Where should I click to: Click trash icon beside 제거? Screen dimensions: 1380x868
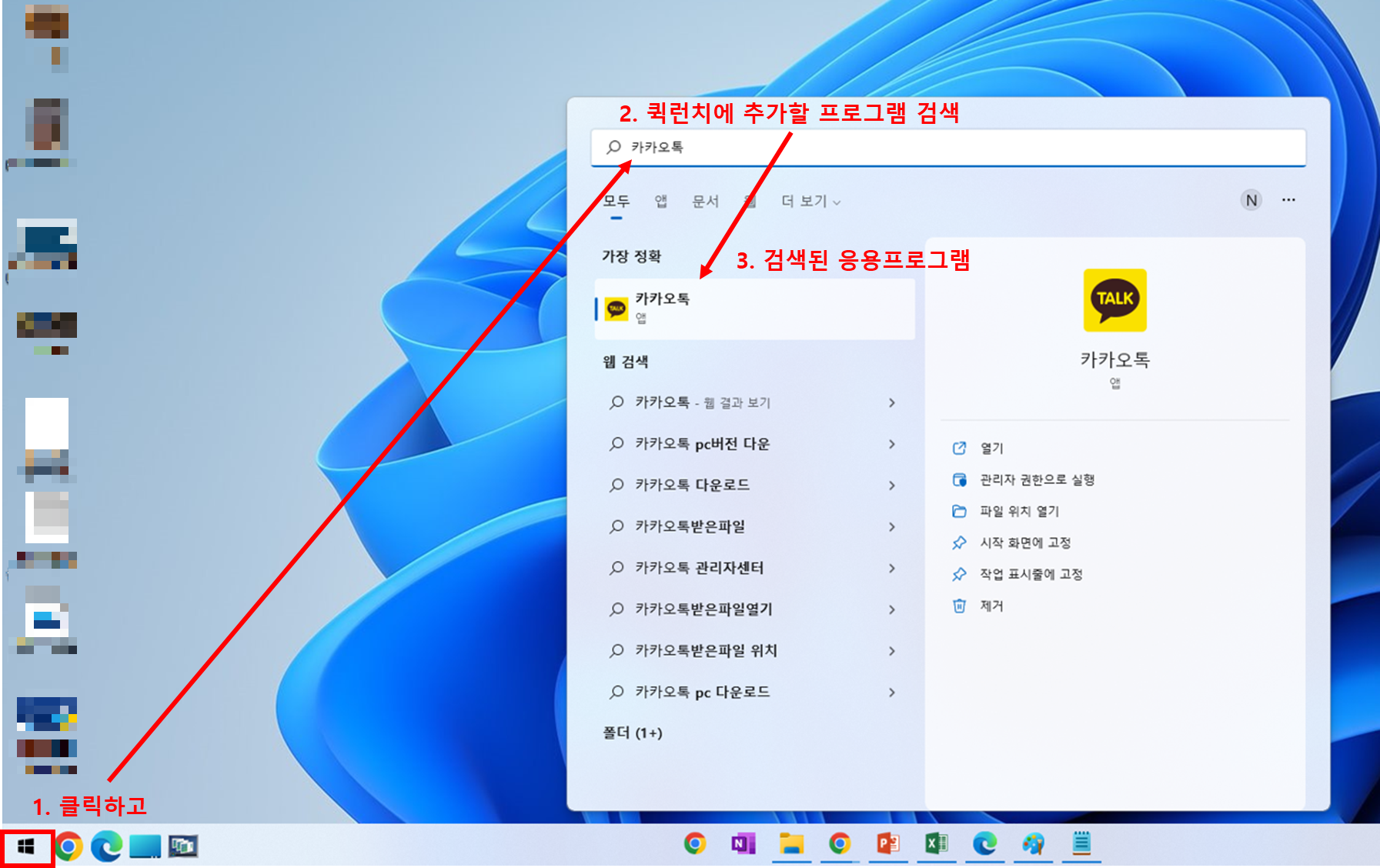pos(959,606)
